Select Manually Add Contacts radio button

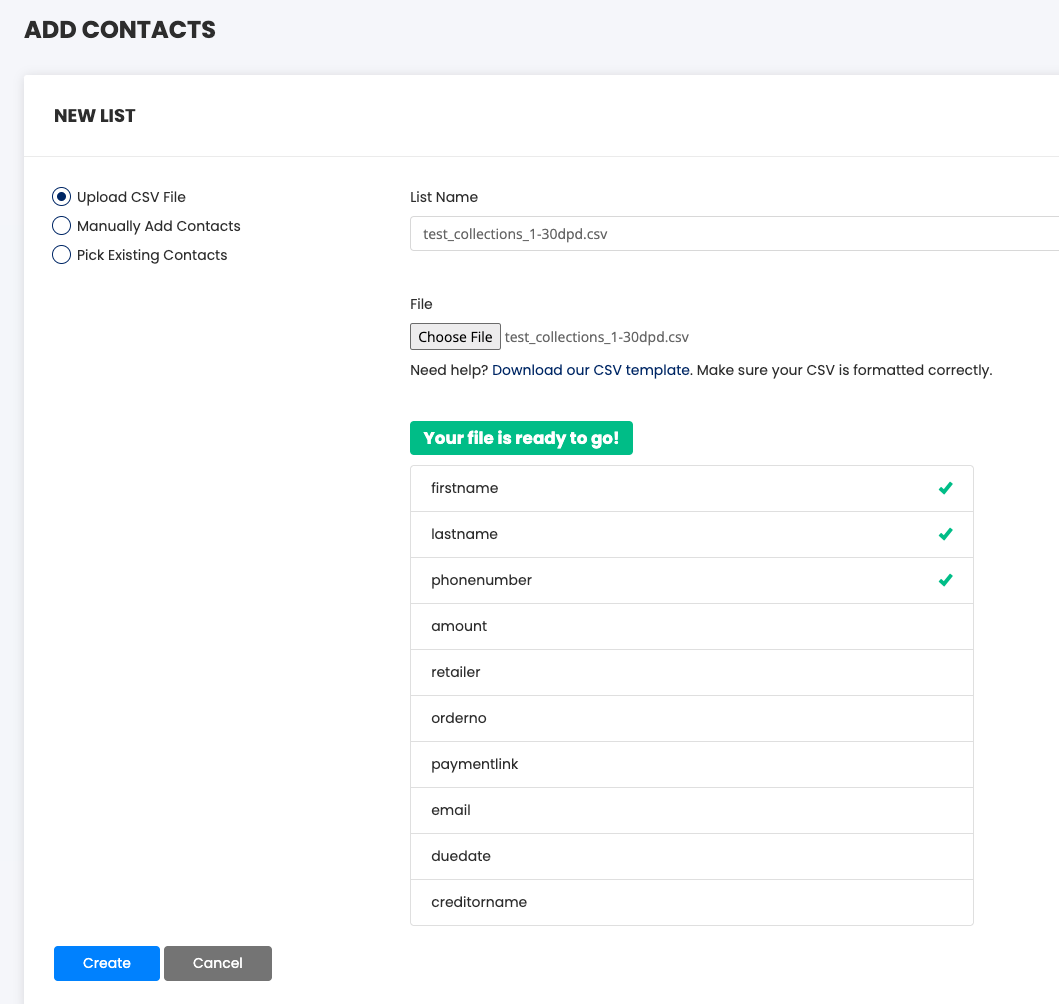coord(62,226)
